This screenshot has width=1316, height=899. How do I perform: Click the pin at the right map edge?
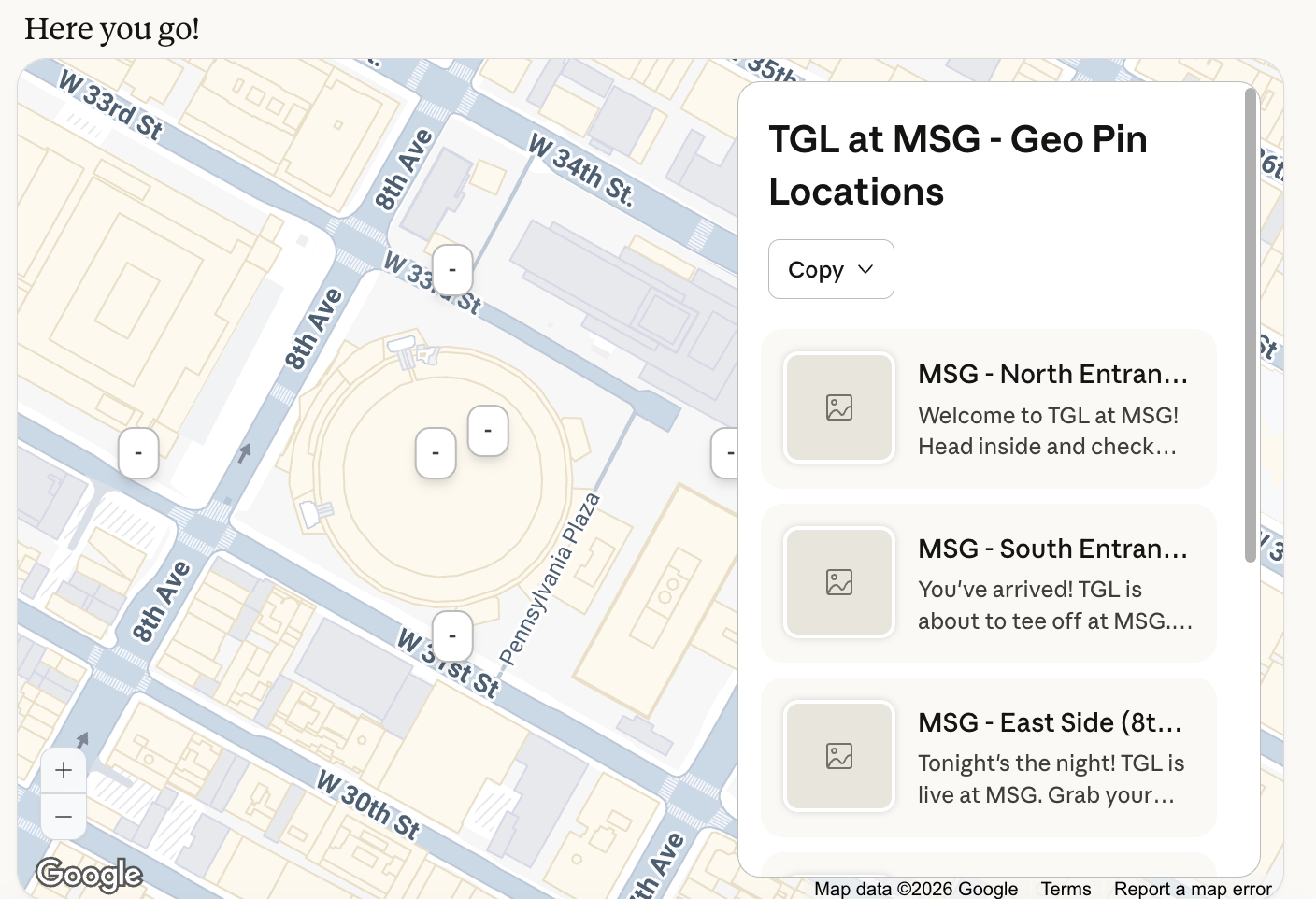(730, 453)
